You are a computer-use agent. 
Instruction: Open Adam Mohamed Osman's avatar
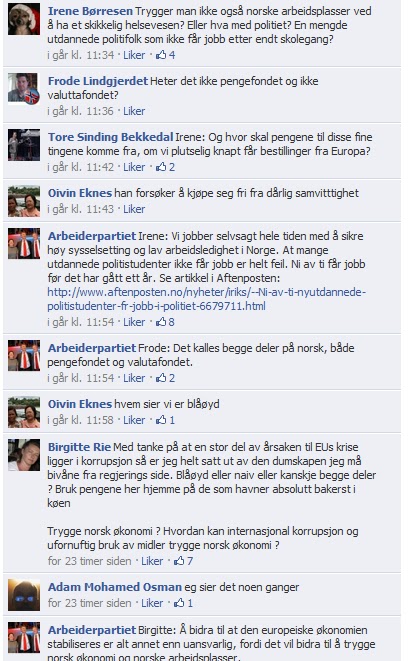click(x=24, y=595)
